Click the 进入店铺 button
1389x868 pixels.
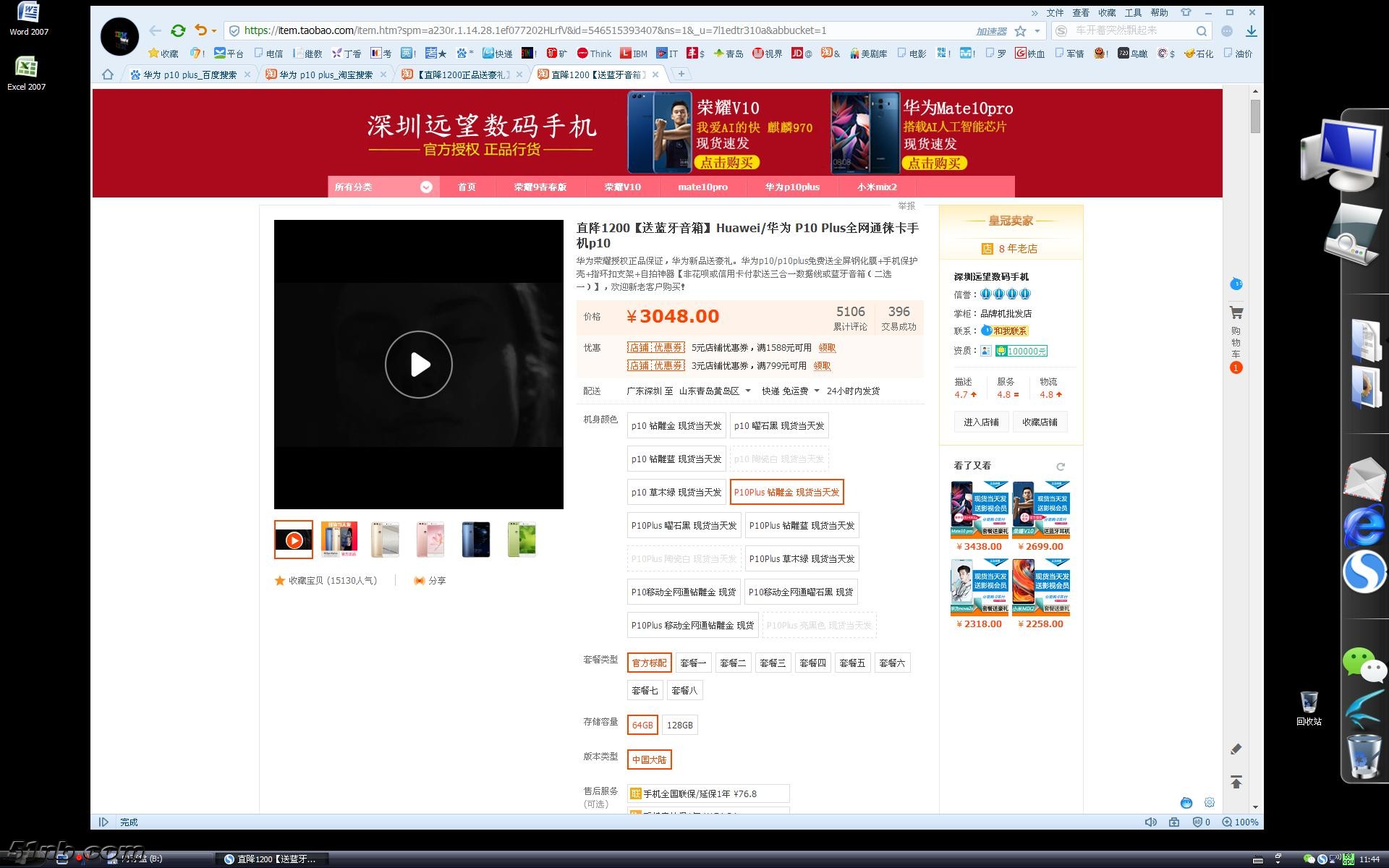[981, 422]
